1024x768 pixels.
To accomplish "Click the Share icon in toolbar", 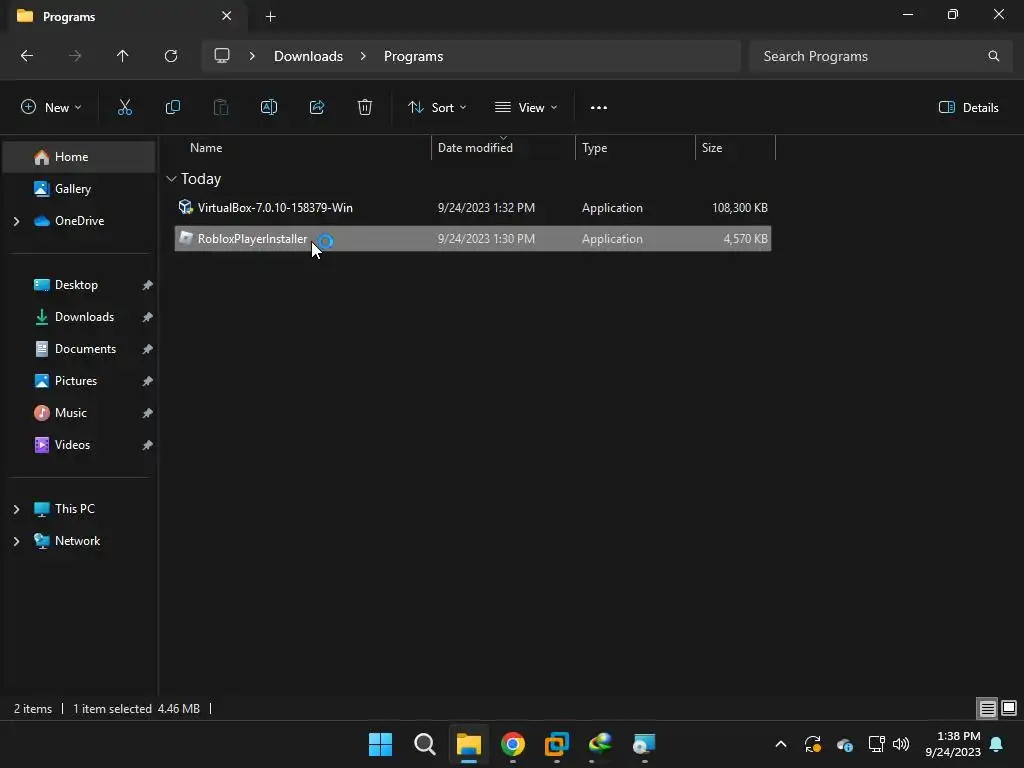I will click(317, 107).
